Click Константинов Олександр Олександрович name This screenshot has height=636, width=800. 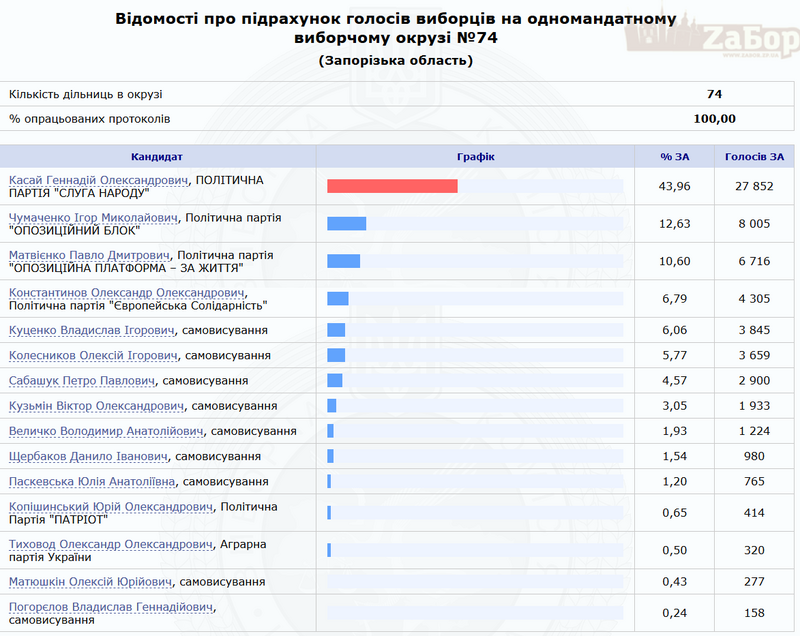pyautogui.click(x=126, y=292)
